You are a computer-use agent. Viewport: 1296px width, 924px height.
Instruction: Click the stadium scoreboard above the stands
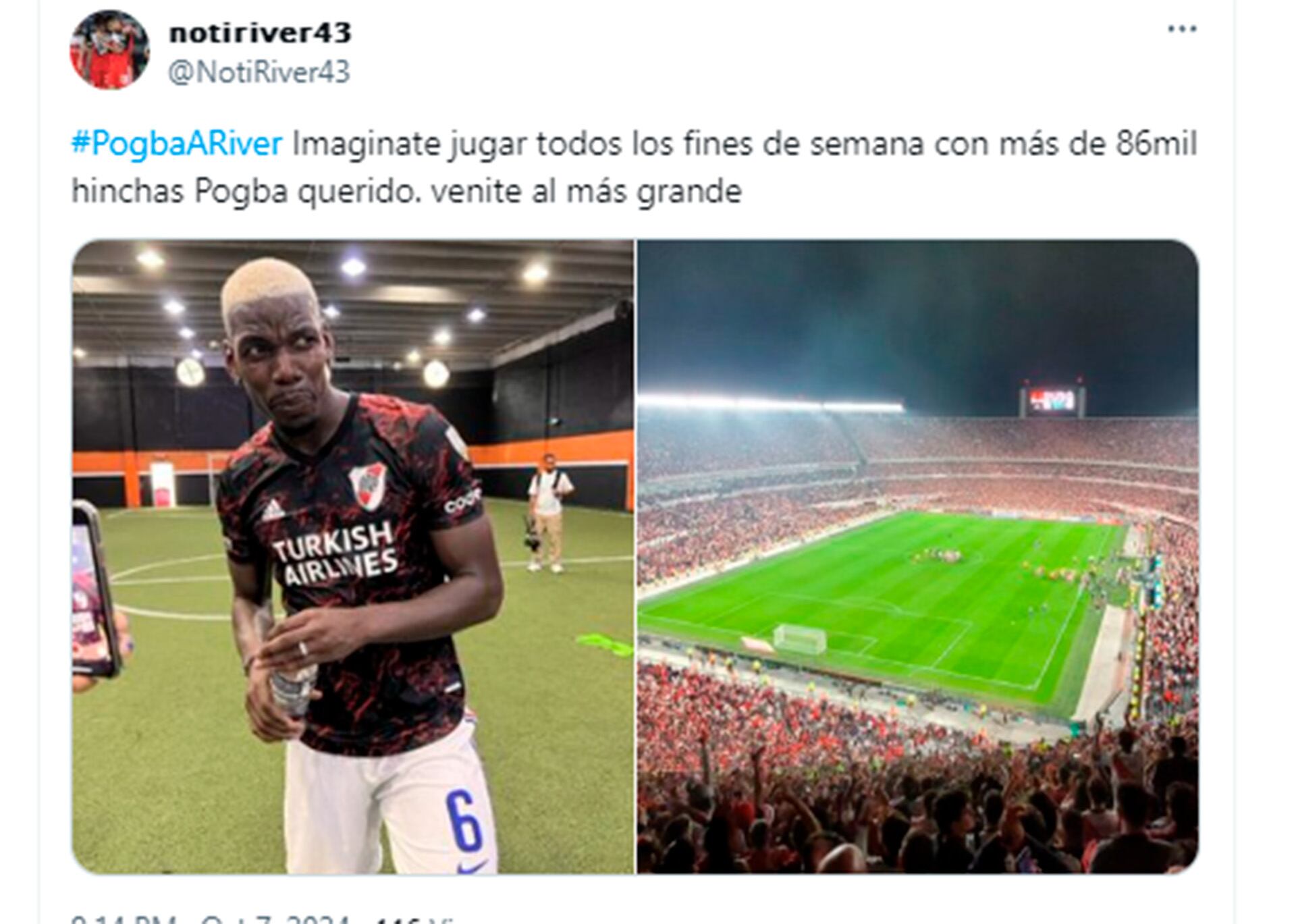tap(1052, 402)
